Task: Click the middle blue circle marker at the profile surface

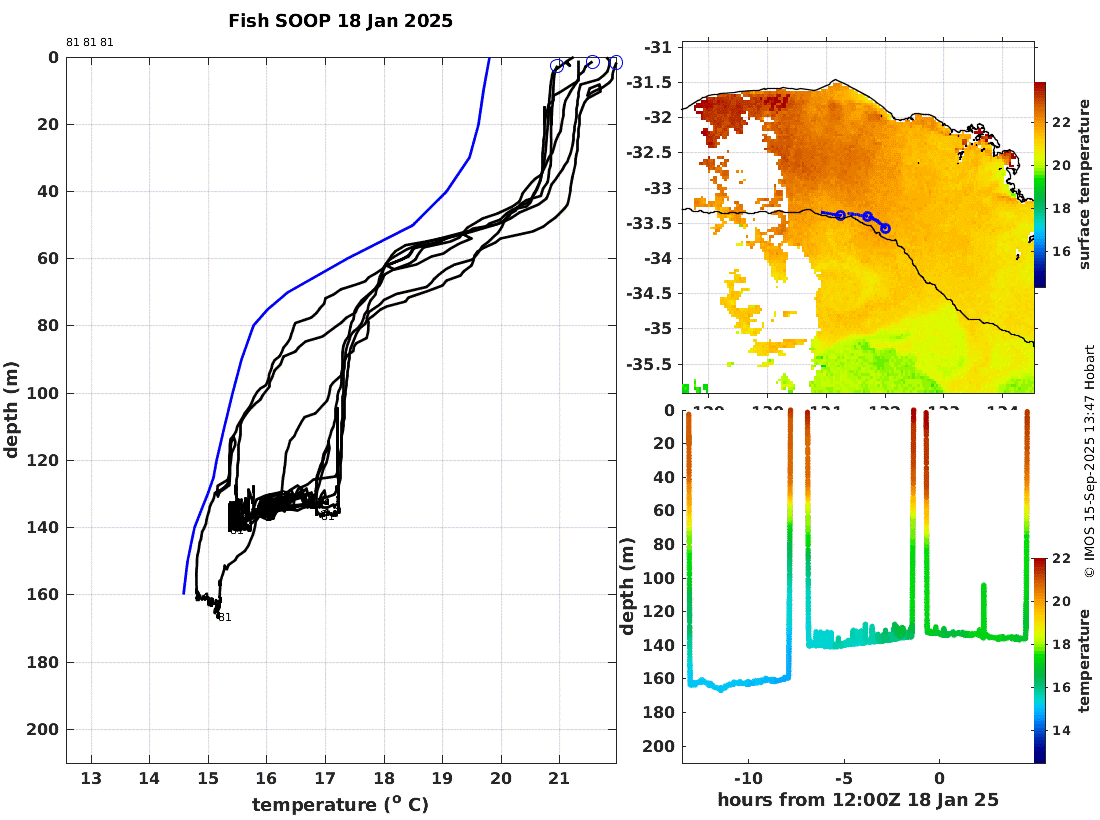Action: [593, 62]
